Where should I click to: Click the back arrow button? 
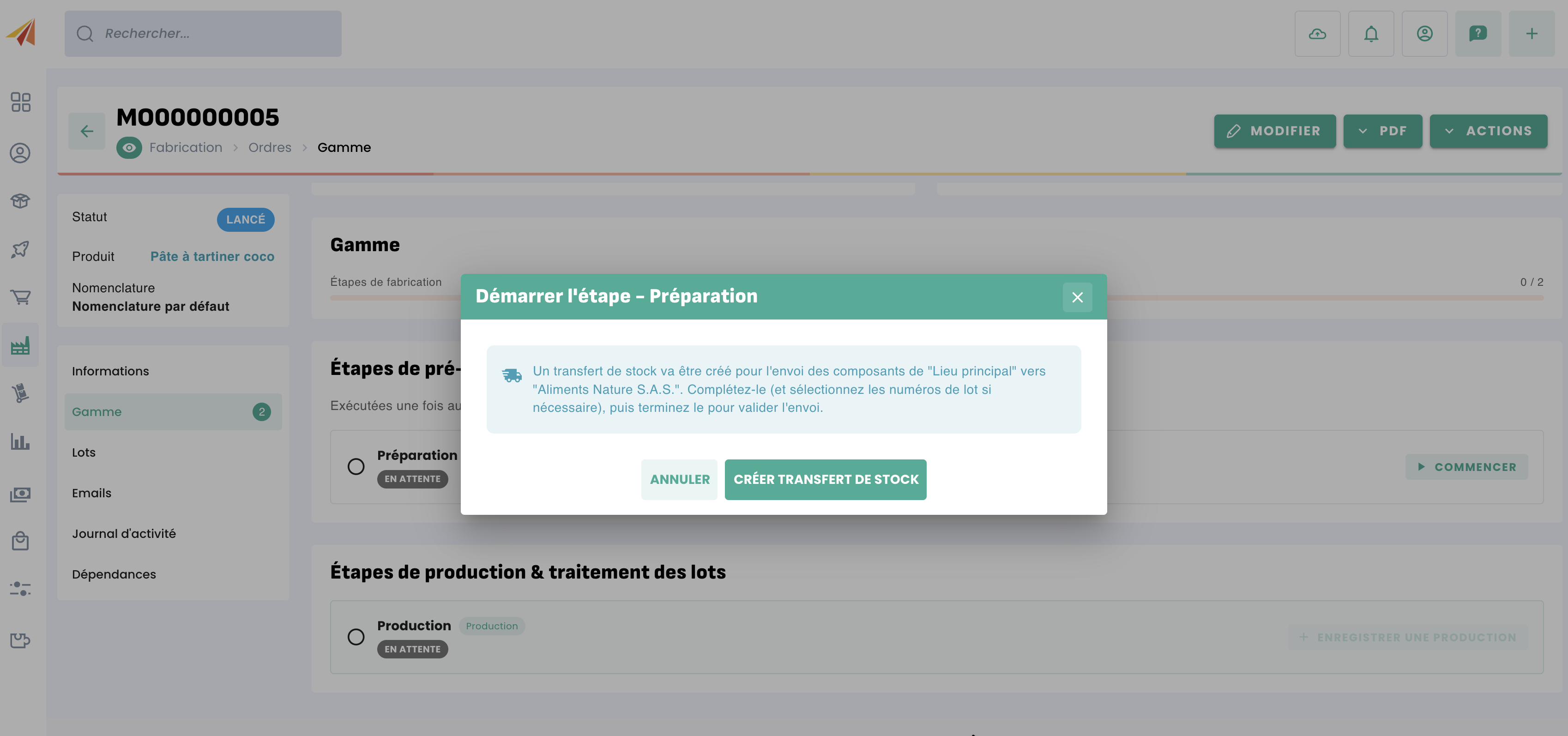coord(87,131)
